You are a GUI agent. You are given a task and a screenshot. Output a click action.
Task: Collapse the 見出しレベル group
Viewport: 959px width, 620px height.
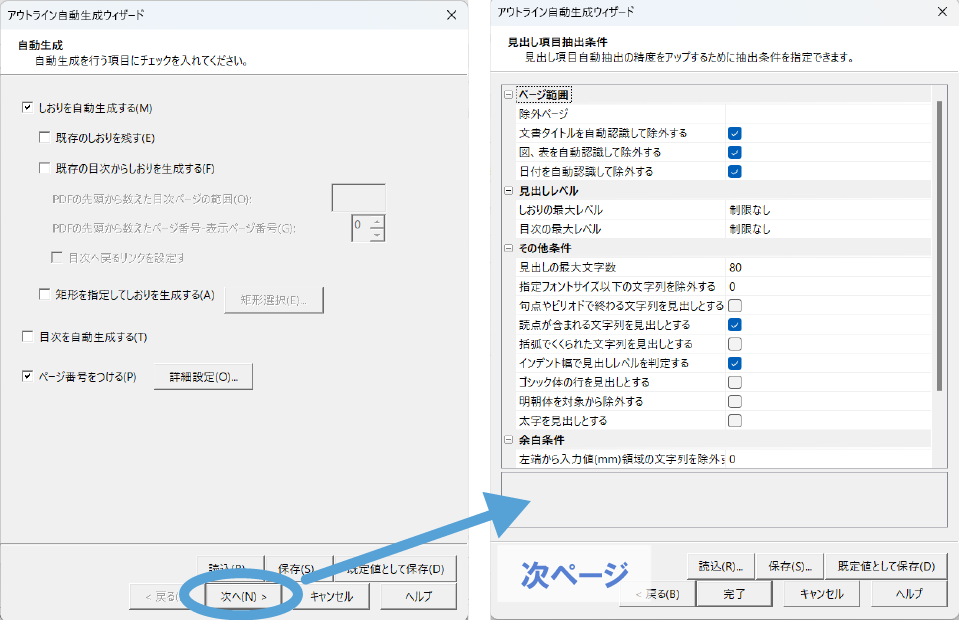pyautogui.click(x=509, y=191)
